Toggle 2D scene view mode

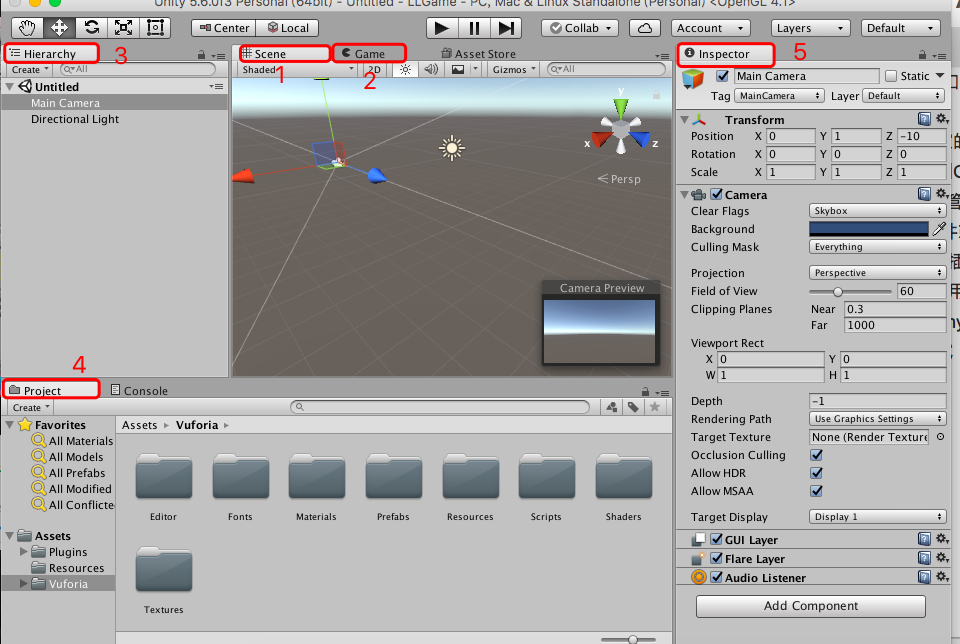coord(374,69)
